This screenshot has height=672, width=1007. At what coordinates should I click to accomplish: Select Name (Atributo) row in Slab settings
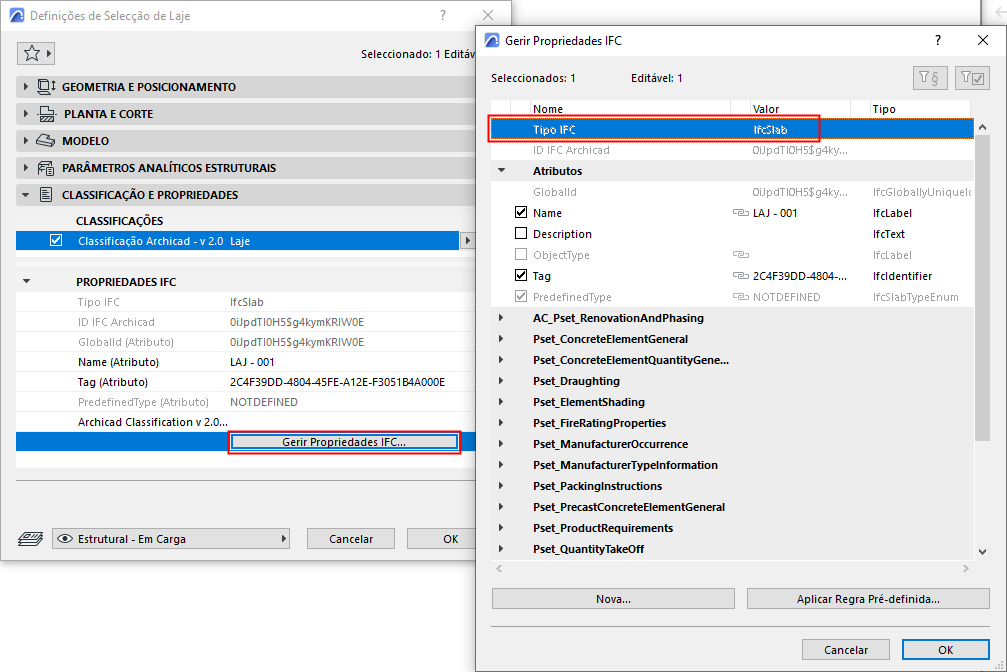[245, 362]
